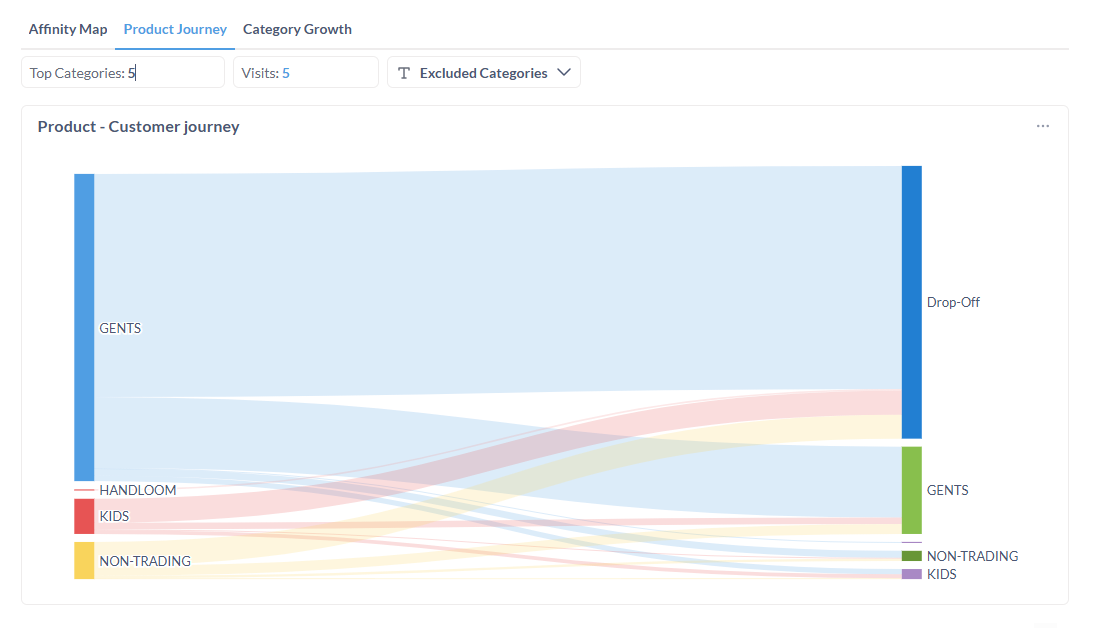Viewport: 1100px width, 628px height.
Task: Open the Excluded Categories dropdown label
Action: click(x=483, y=73)
